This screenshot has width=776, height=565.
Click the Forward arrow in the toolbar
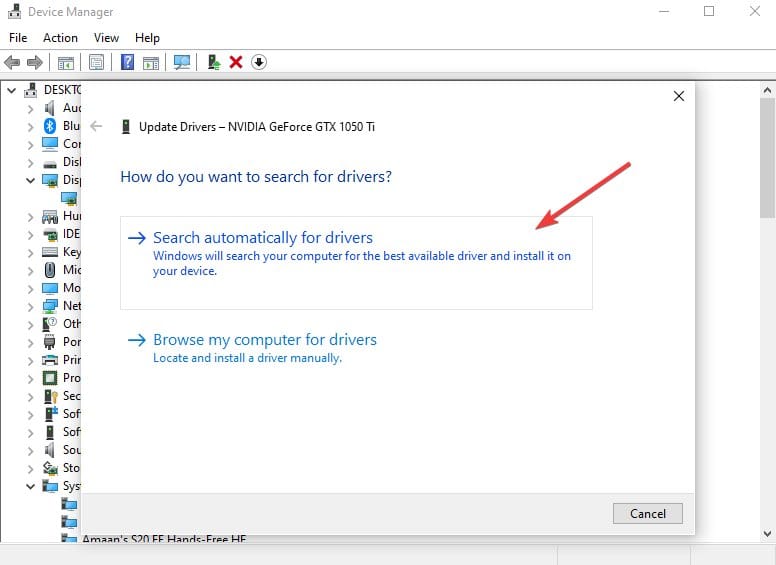[x=35, y=62]
